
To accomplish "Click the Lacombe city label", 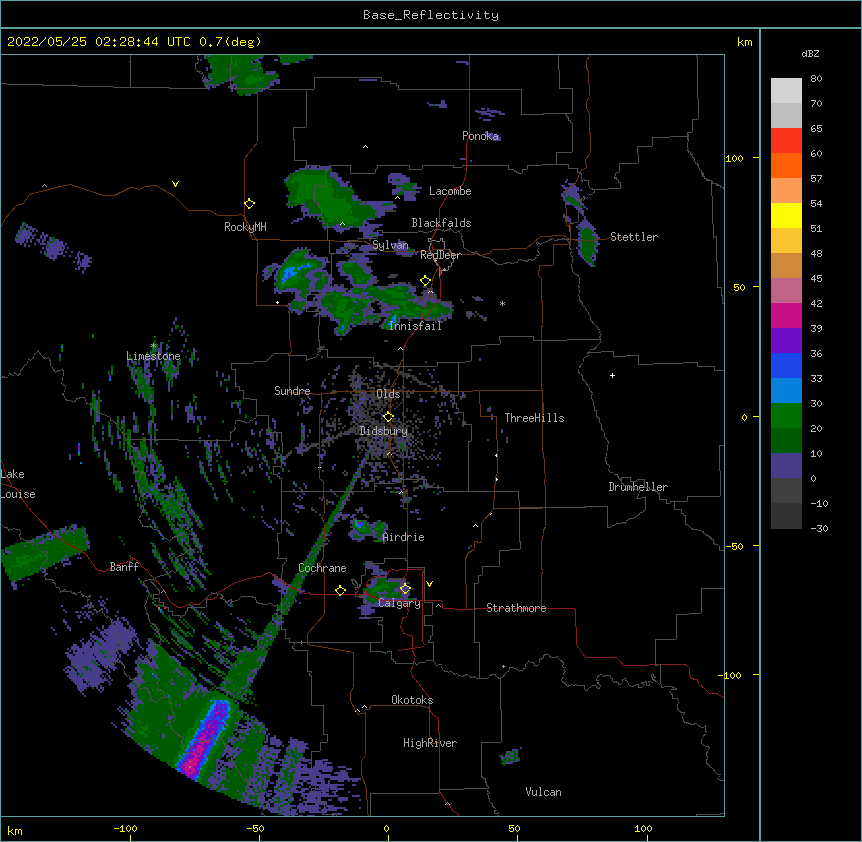I will pos(450,191).
